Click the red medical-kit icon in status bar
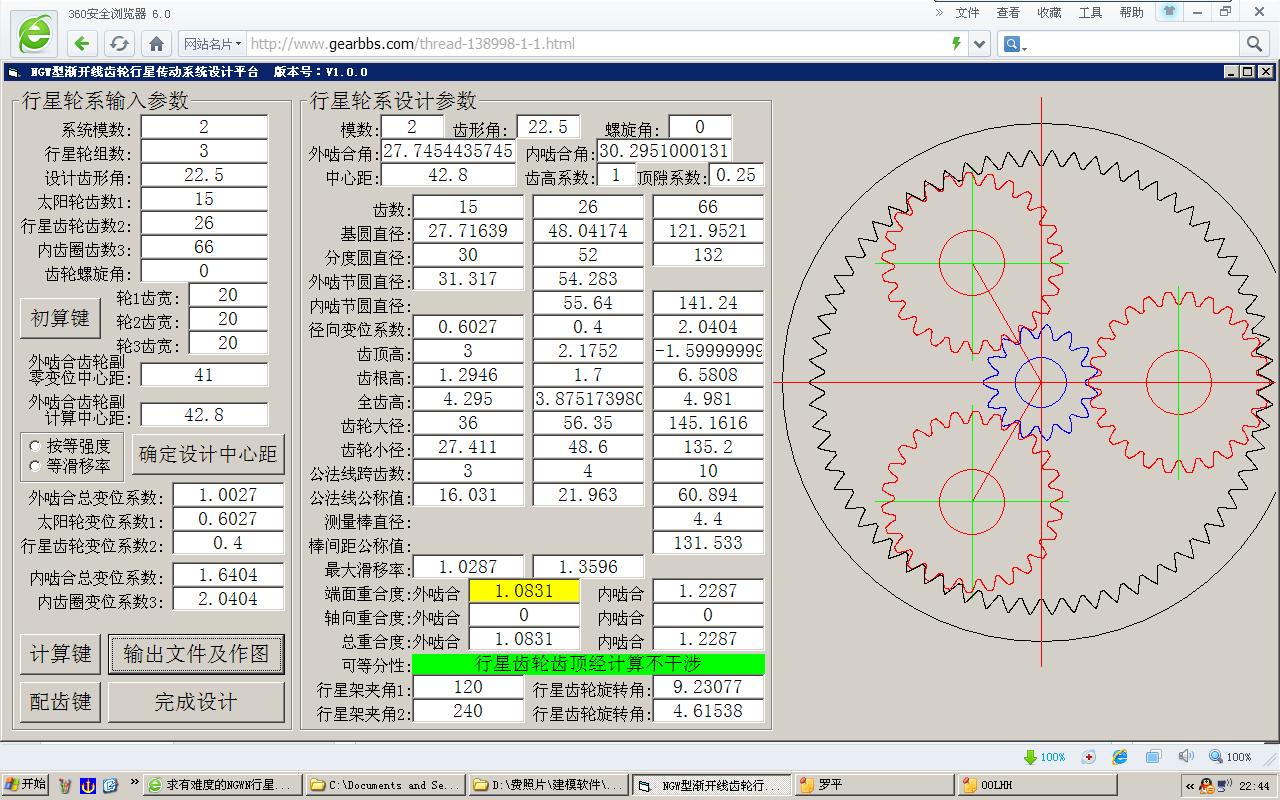 (1089, 757)
